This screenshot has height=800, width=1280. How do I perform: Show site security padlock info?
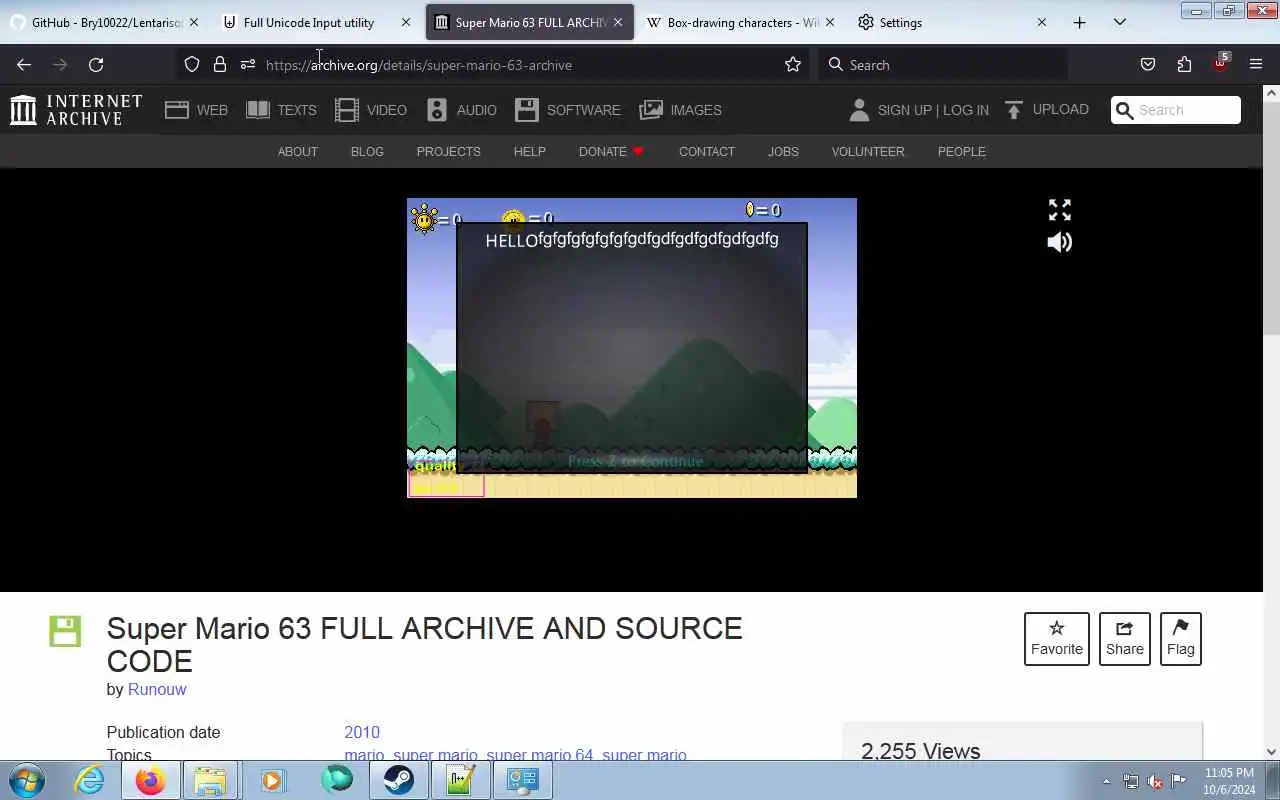220,65
